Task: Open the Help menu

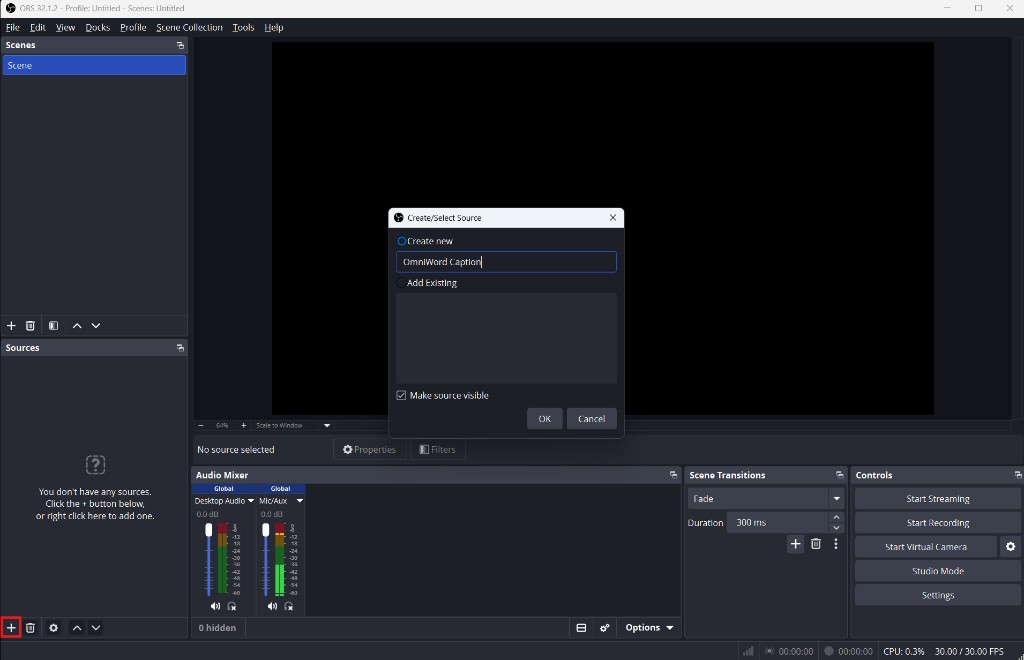Action: 274,27
